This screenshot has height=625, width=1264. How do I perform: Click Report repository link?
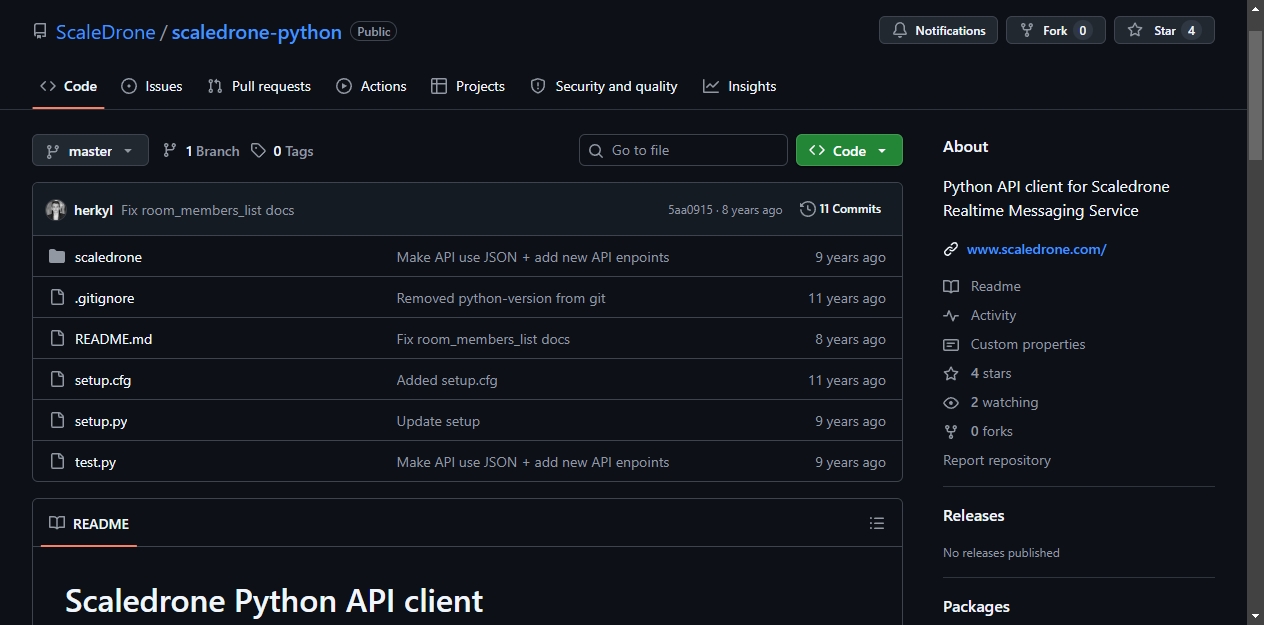(997, 460)
